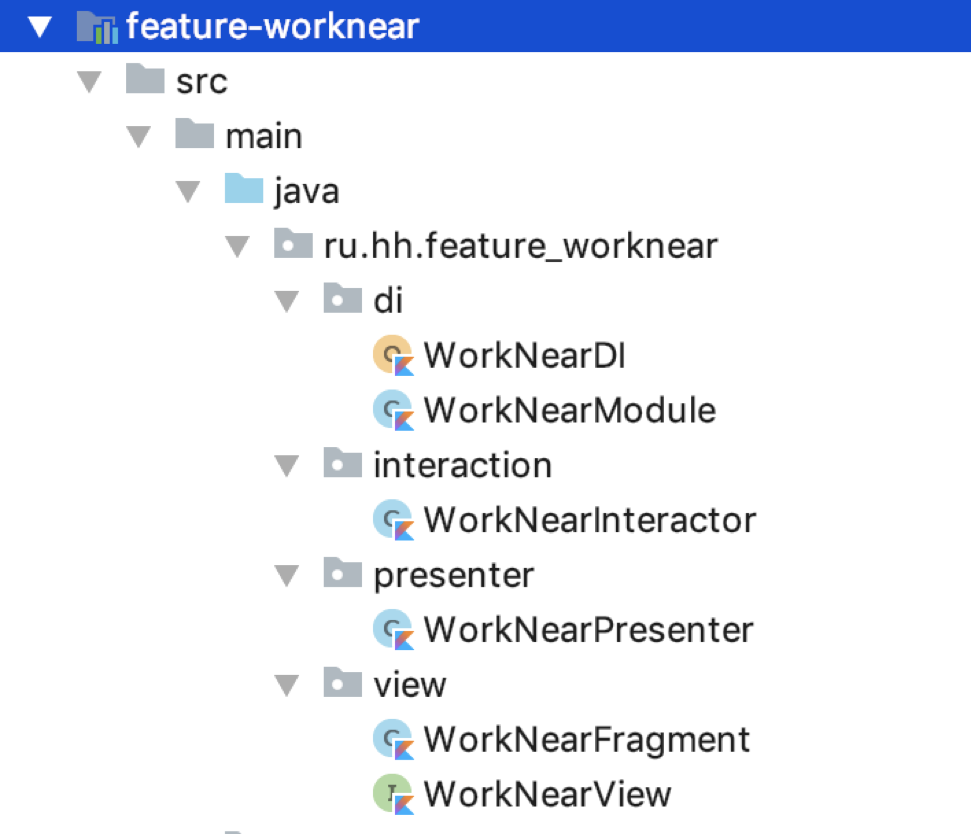Collapse the main folder arrow
Image resolution: width=971 pixels, height=834 pixels.
[139, 136]
